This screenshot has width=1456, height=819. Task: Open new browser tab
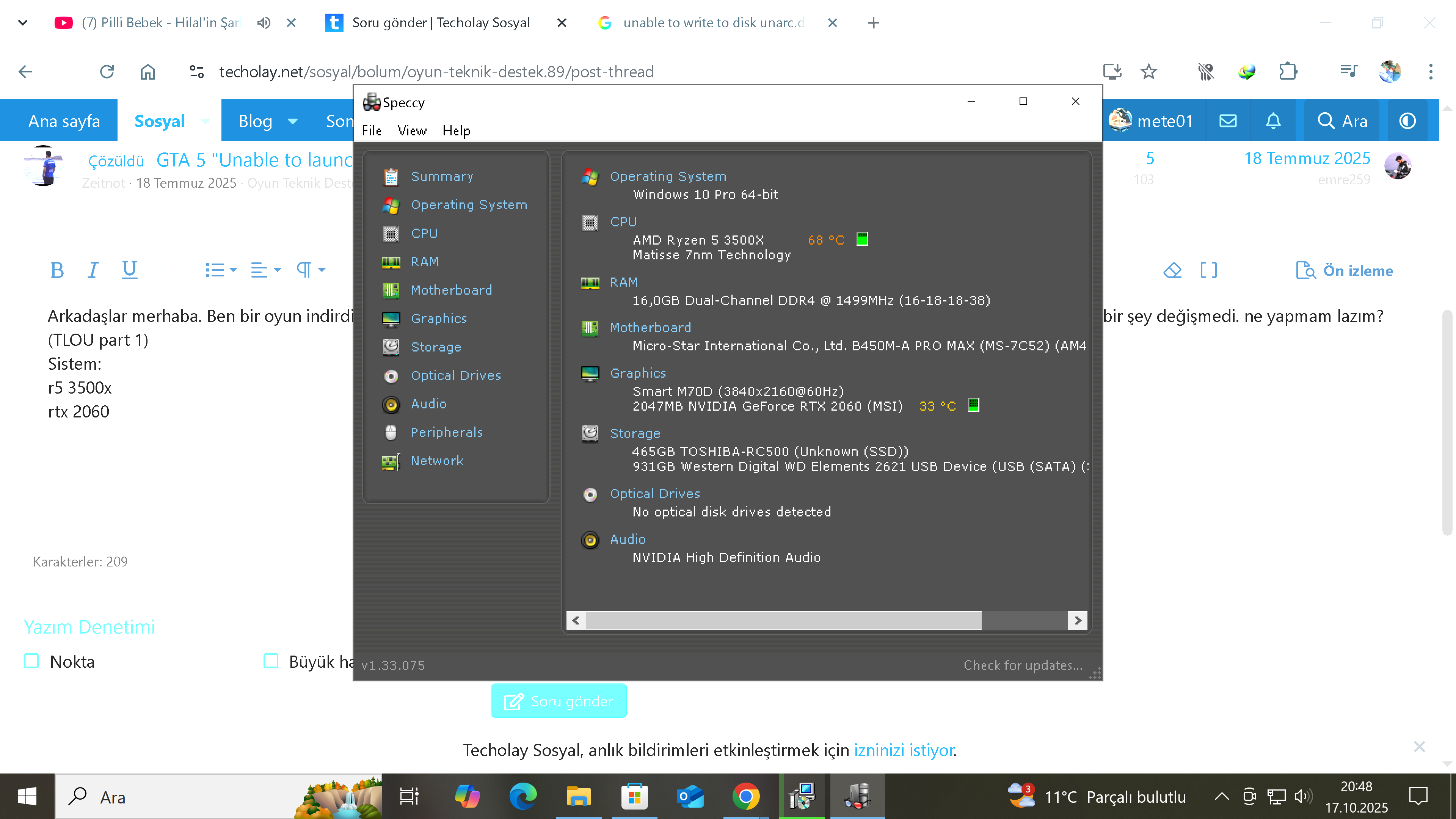pos(873,23)
